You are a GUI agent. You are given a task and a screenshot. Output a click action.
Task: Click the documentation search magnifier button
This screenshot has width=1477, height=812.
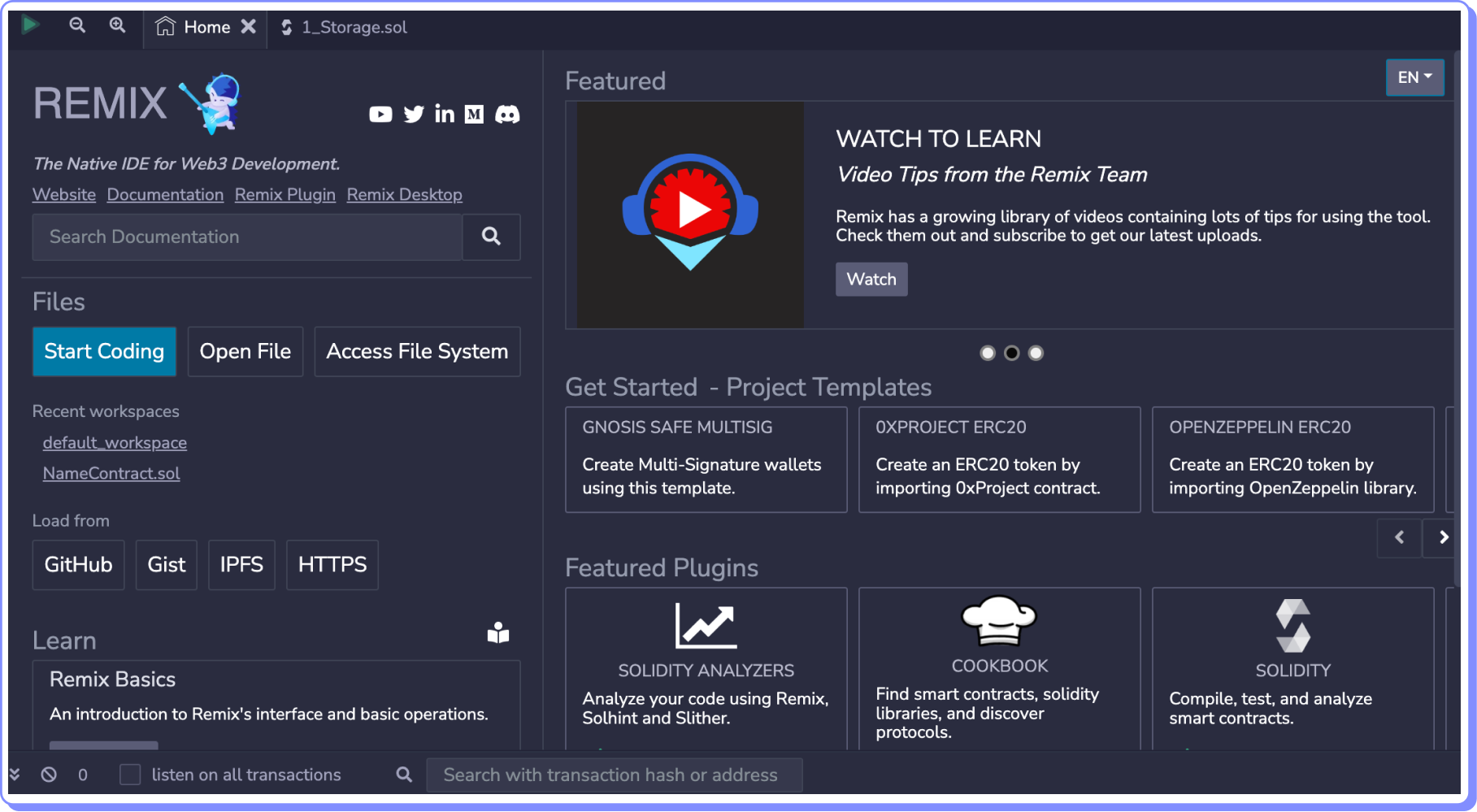point(491,237)
